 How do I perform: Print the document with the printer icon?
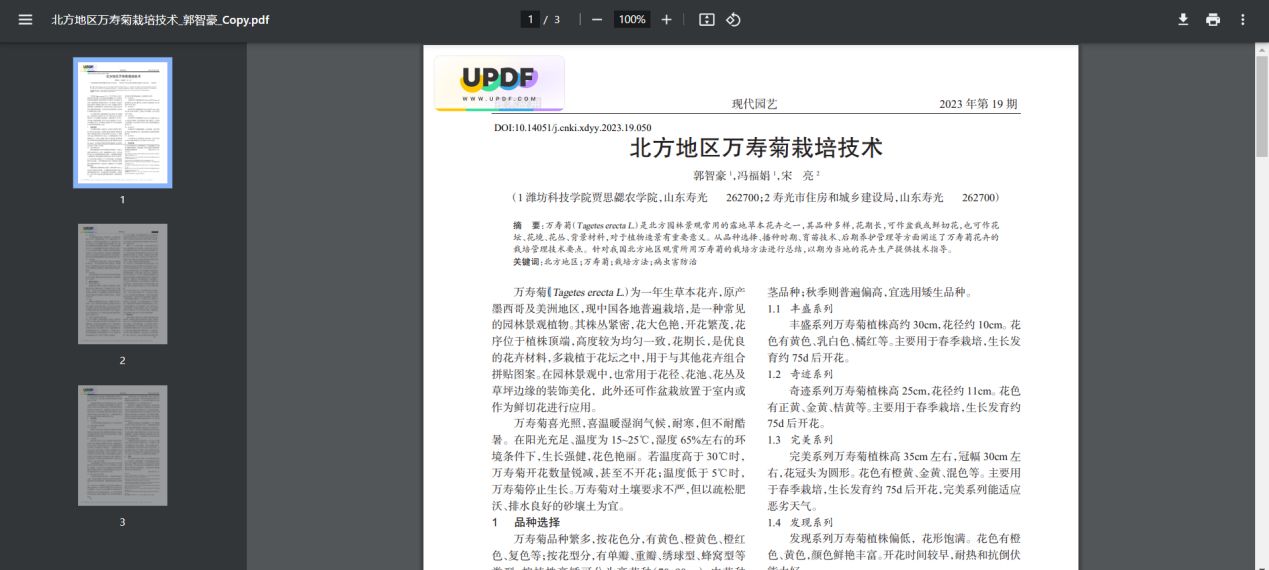click(1213, 20)
